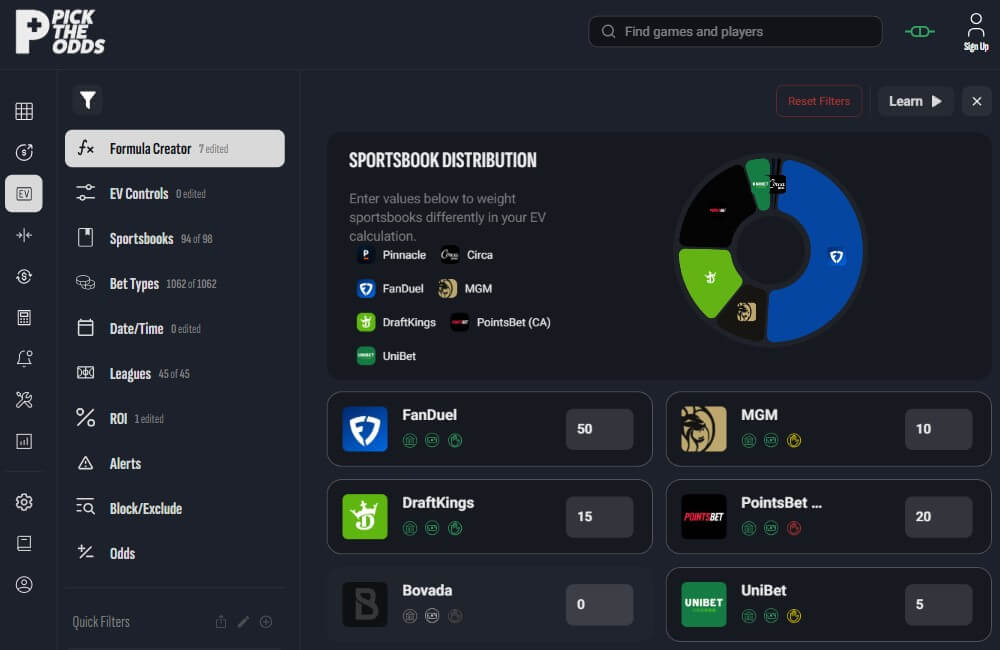The height and width of the screenshot is (650, 1000).
Task: Open the bell alerts sidebar icon
Action: [24, 359]
